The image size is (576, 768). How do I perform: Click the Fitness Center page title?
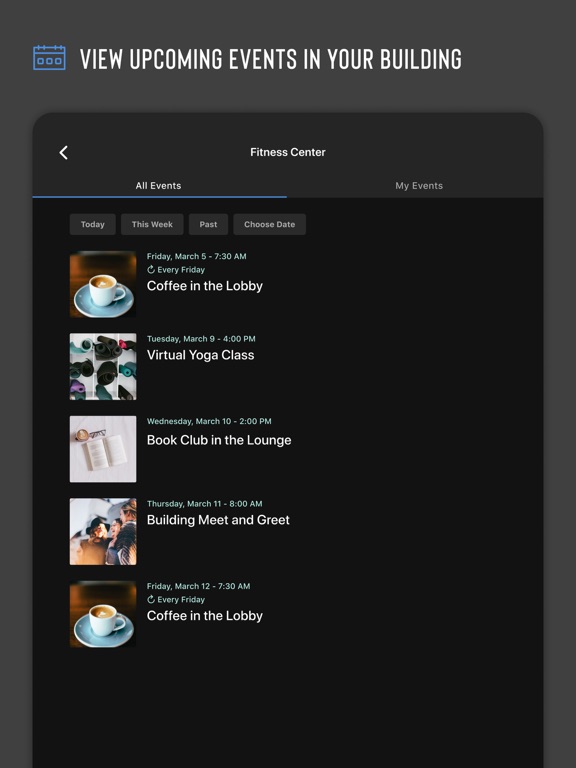(x=288, y=152)
